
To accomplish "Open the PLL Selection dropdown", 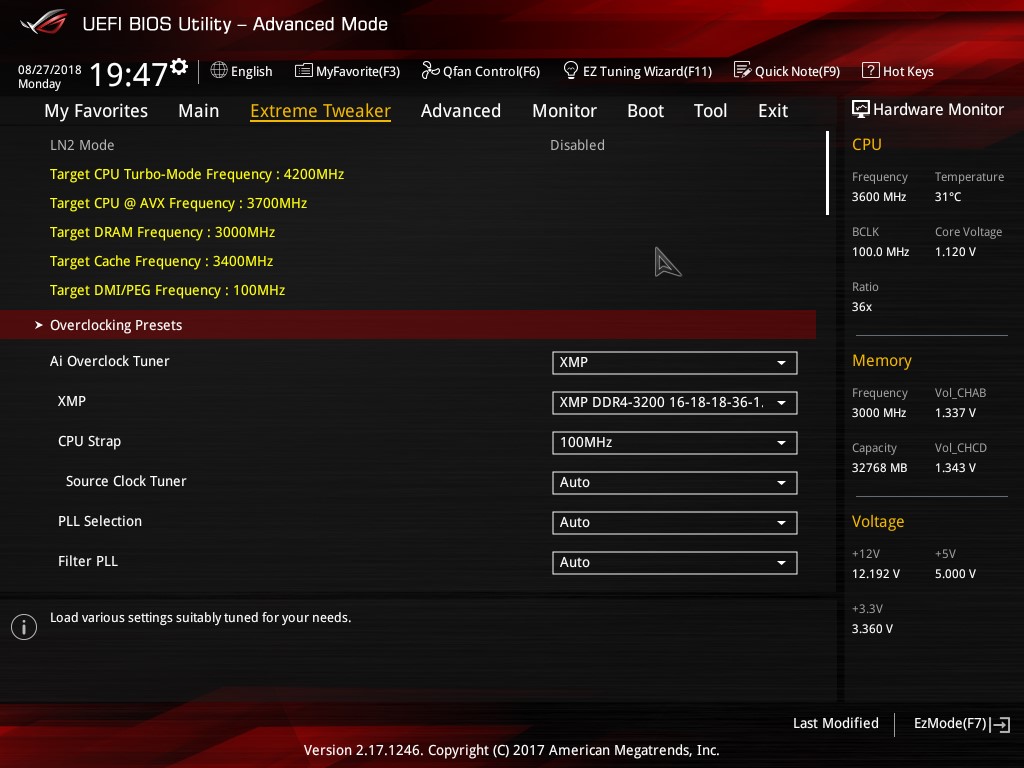I will [675, 522].
